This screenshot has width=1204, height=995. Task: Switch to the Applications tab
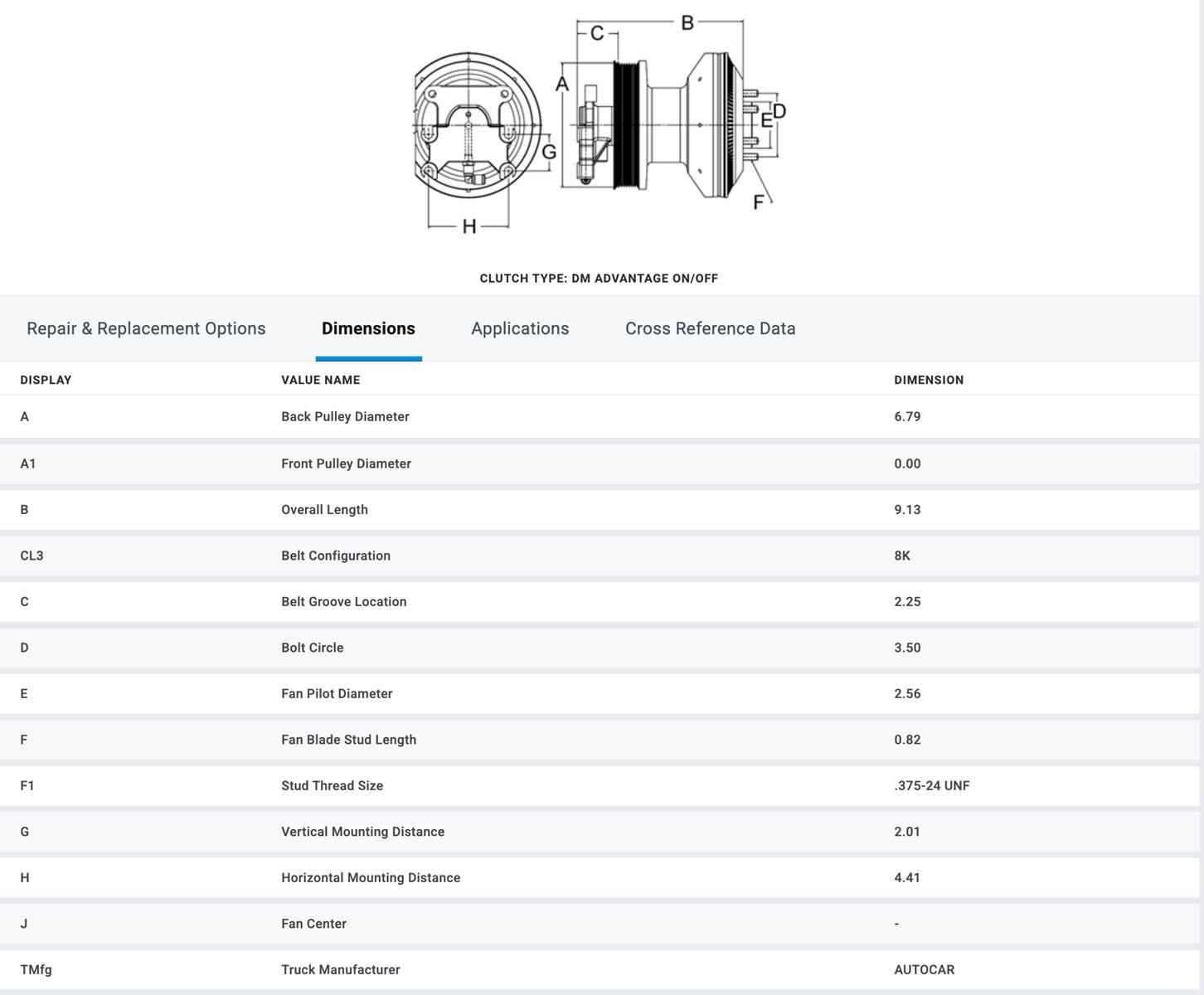click(x=520, y=328)
